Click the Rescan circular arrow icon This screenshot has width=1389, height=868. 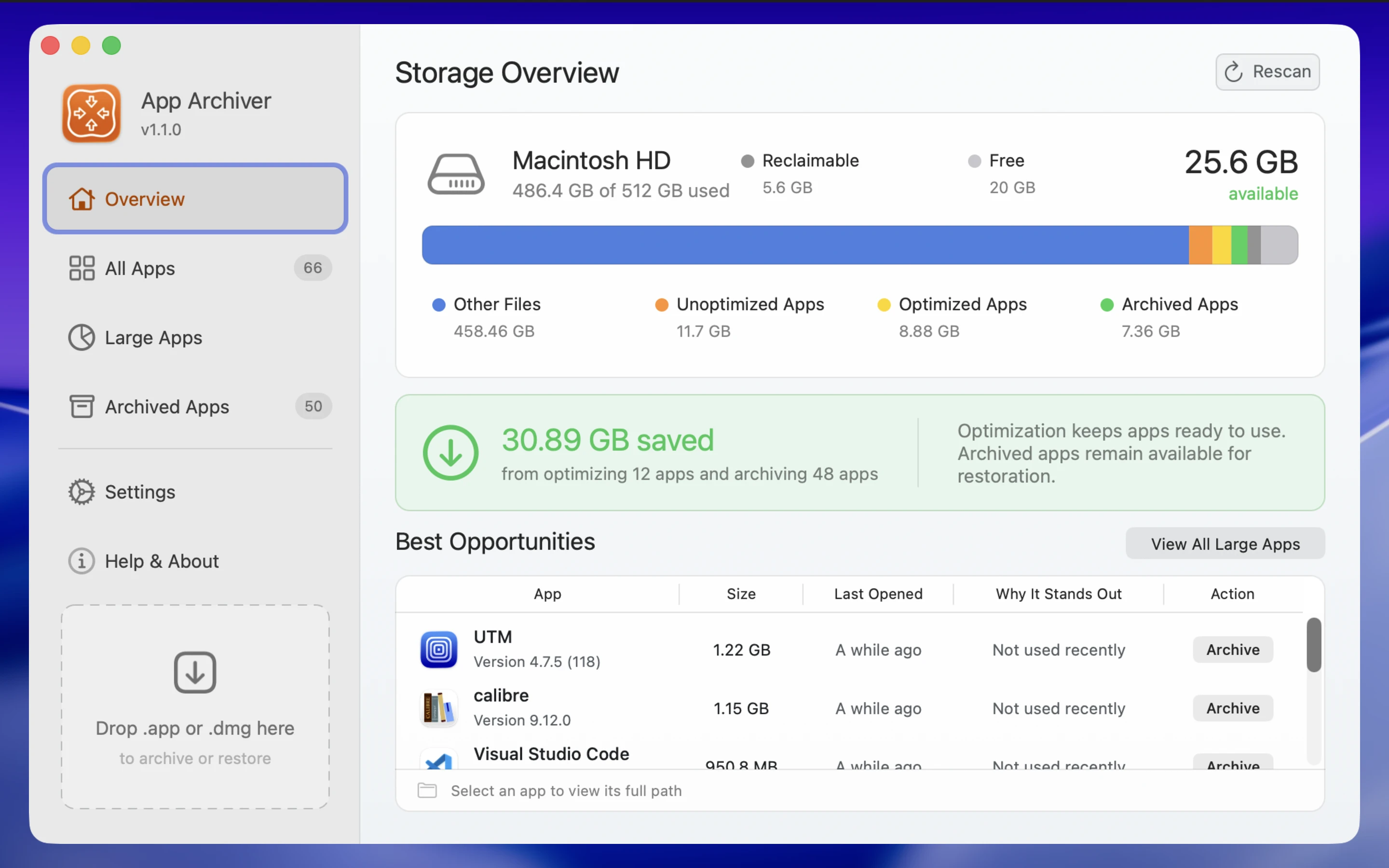(1233, 72)
